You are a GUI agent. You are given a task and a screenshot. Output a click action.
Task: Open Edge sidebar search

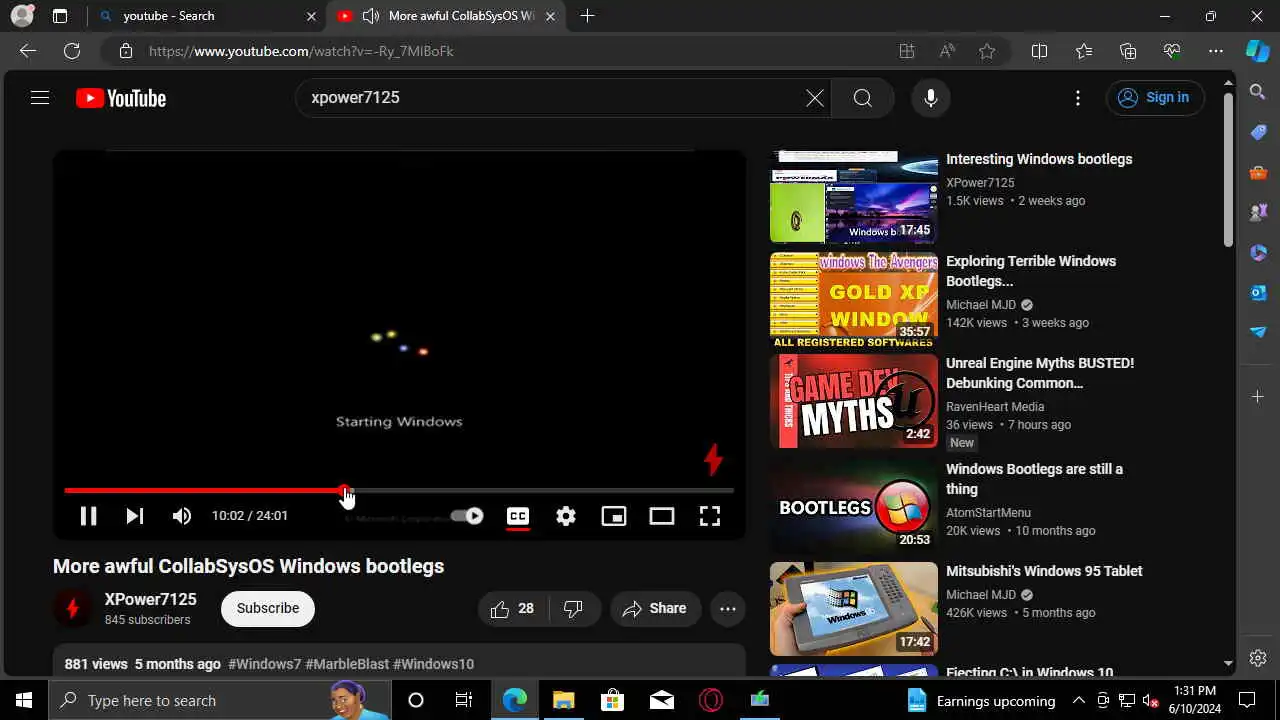coord(1258,92)
